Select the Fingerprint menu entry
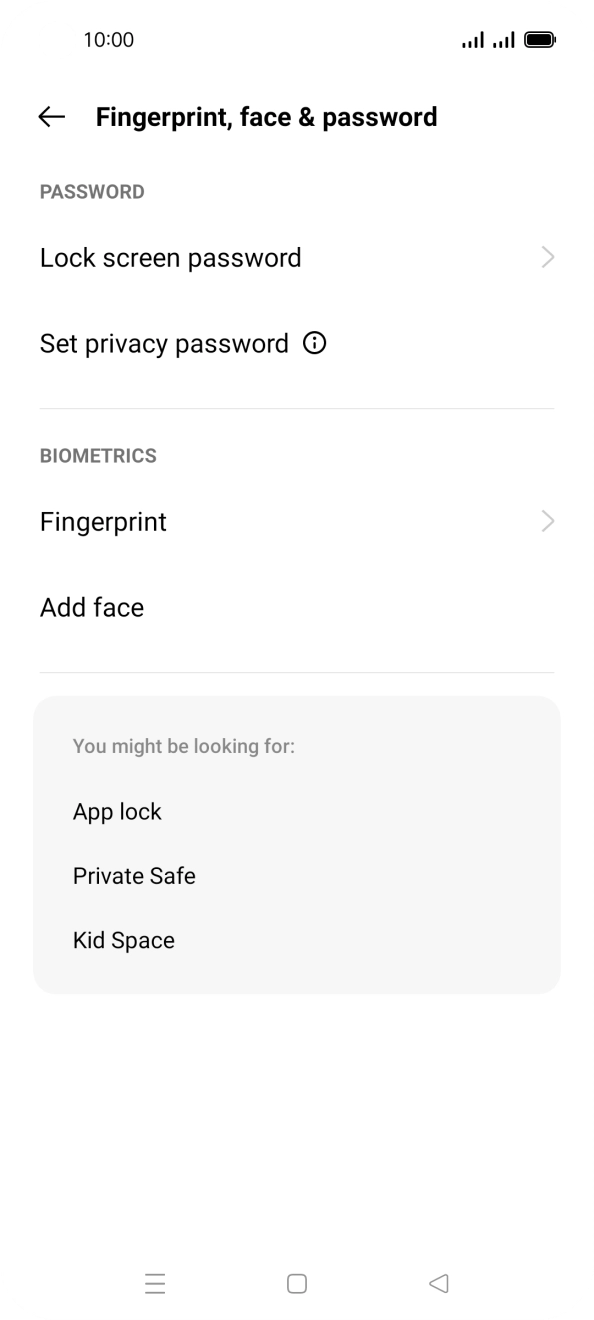The image size is (594, 1320). [x=103, y=521]
